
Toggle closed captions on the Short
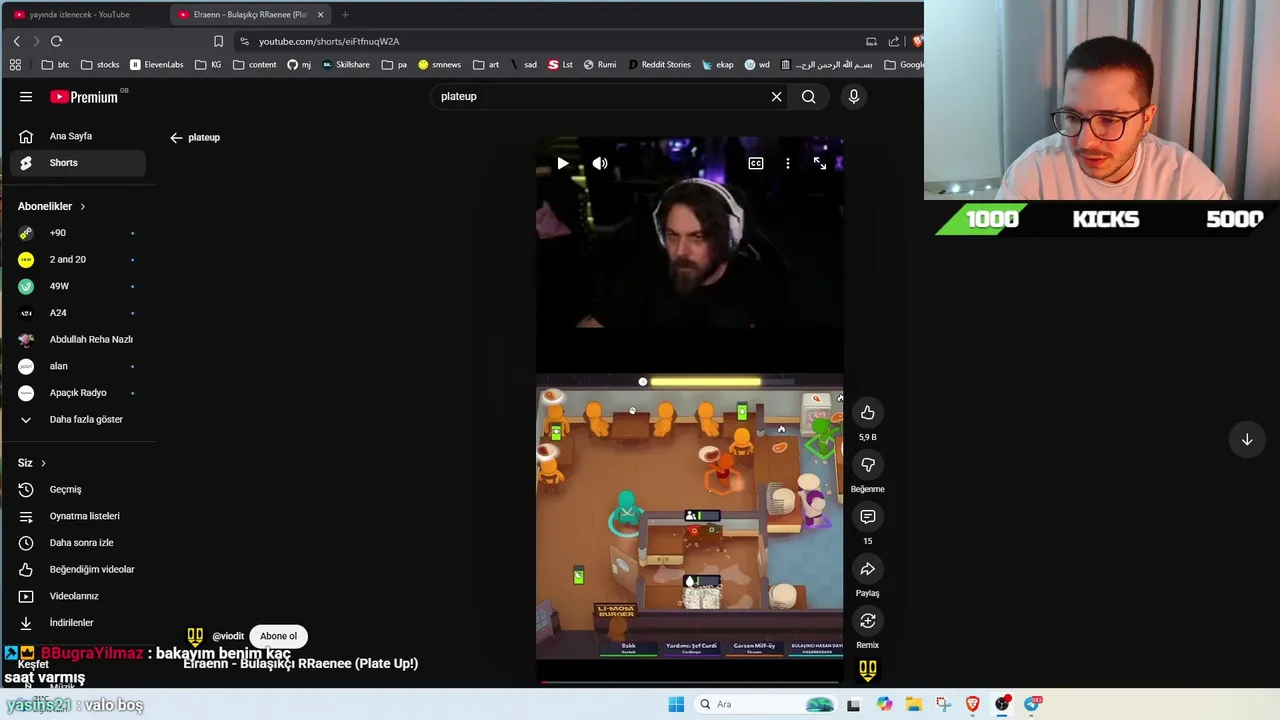coord(756,163)
